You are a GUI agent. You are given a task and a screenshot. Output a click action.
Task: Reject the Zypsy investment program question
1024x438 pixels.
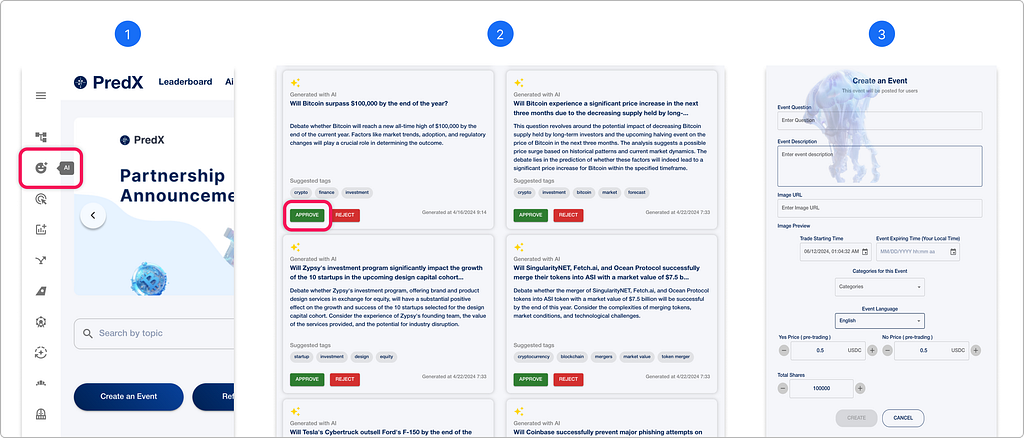(345, 379)
